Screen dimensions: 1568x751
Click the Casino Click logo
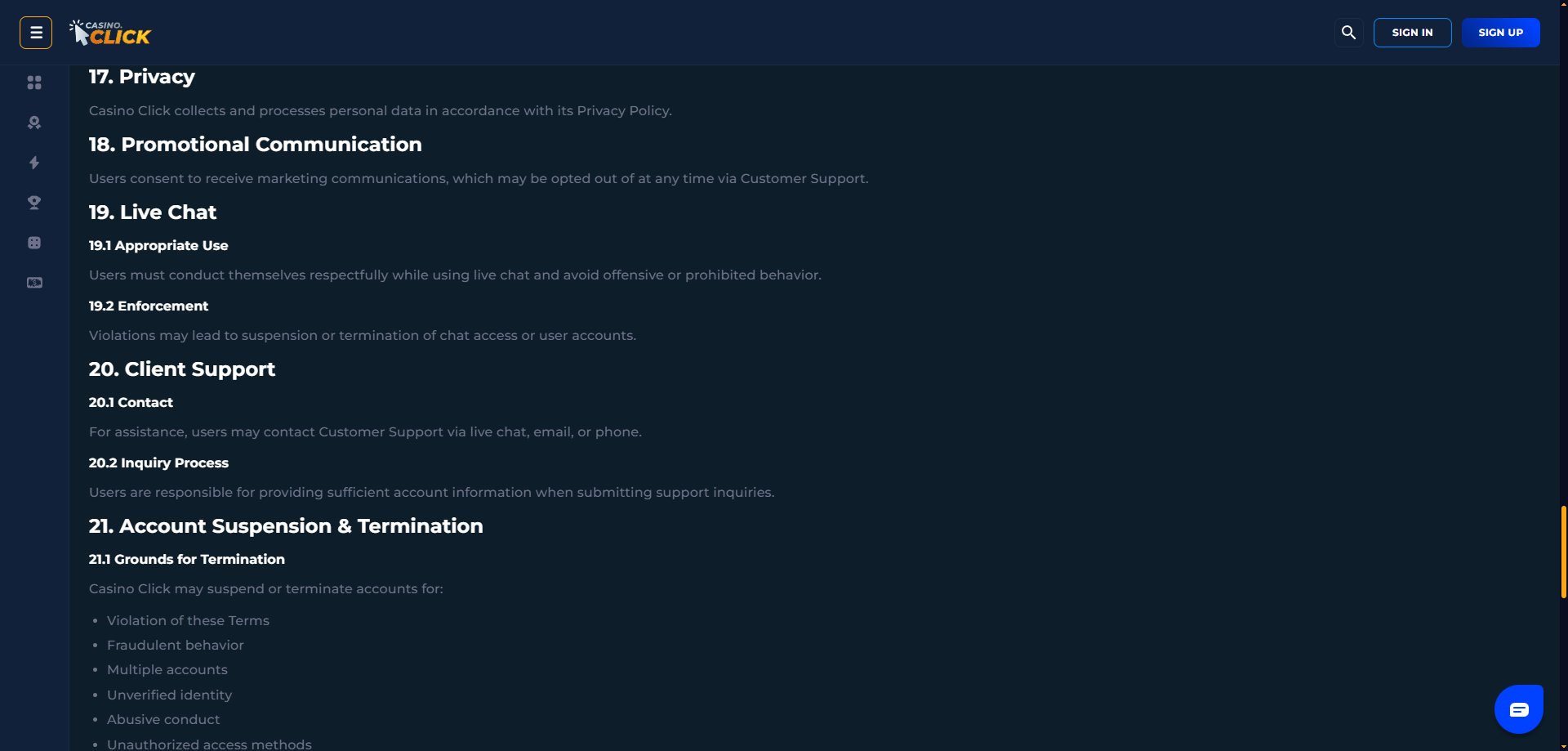[x=110, y=33]
